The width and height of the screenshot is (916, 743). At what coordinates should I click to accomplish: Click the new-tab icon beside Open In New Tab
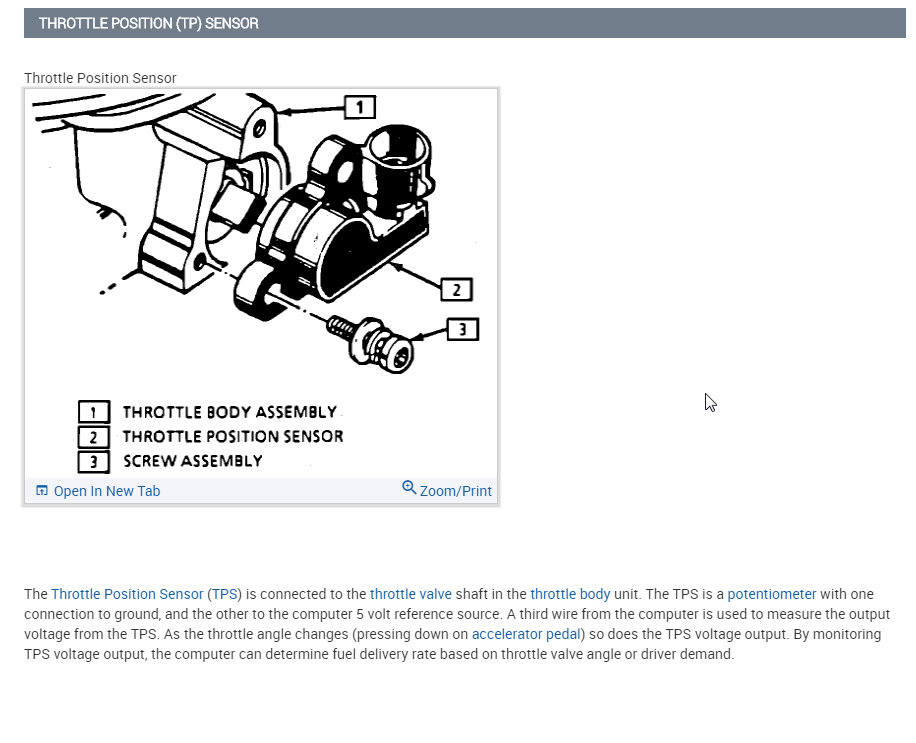click(x=41, y=491)
